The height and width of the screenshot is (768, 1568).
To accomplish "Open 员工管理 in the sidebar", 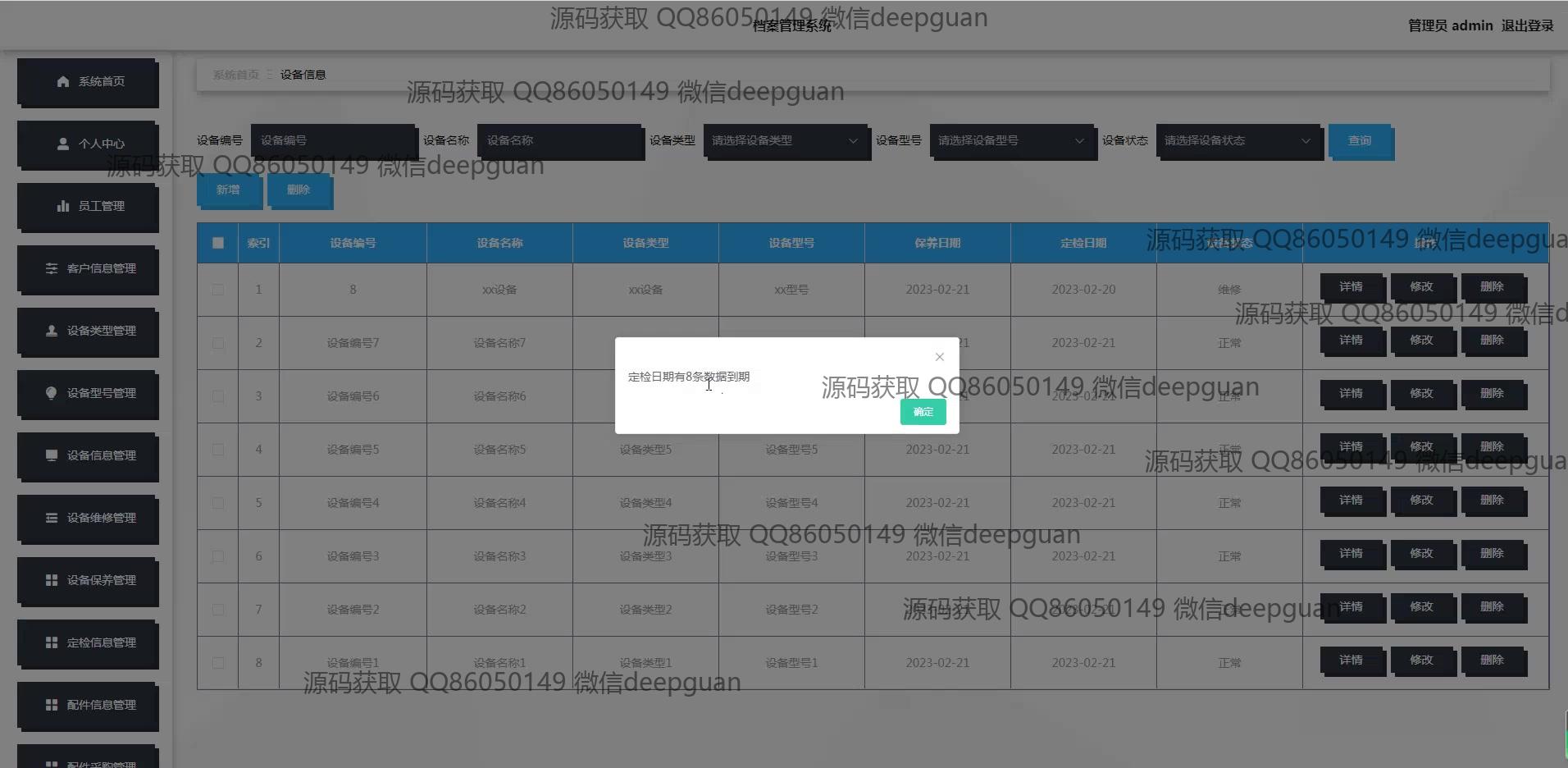I will click(x=87, y=206).
